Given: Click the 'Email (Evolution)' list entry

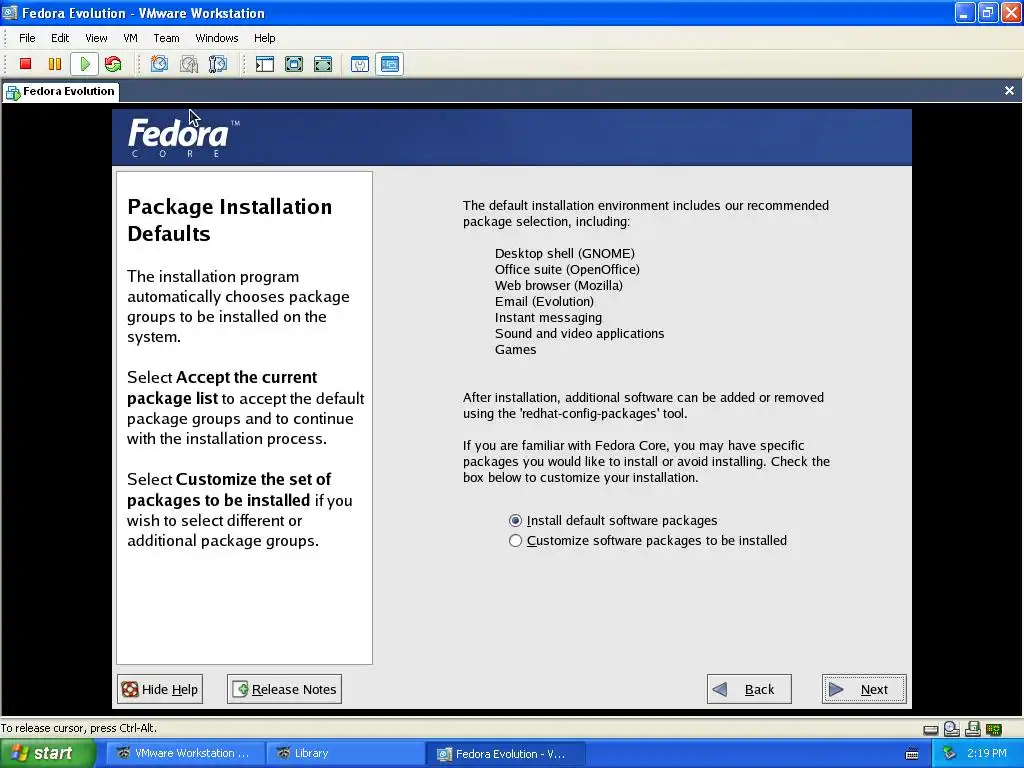Looking at the screenshot, I should [x=544, y=301].
